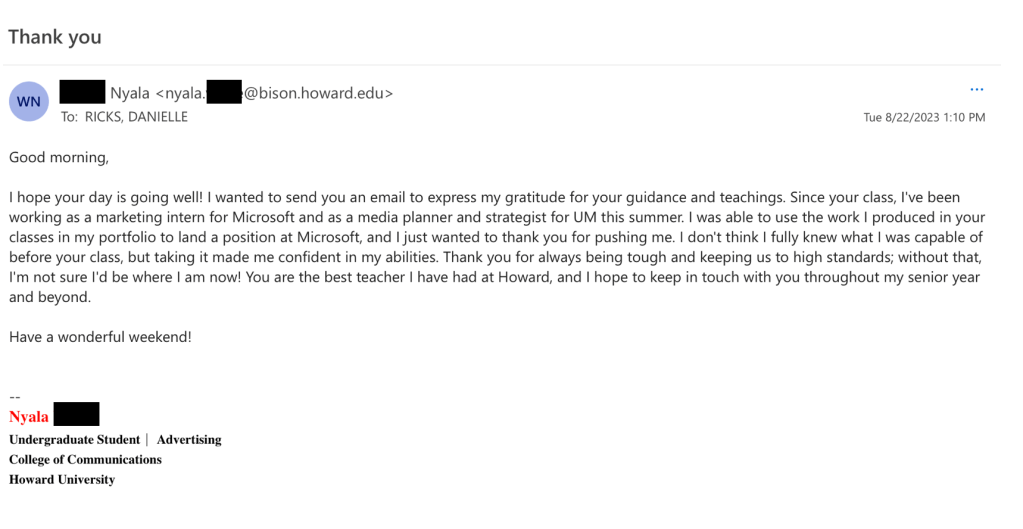Click the sender's bison.howard.edu email address

point(318,93)
